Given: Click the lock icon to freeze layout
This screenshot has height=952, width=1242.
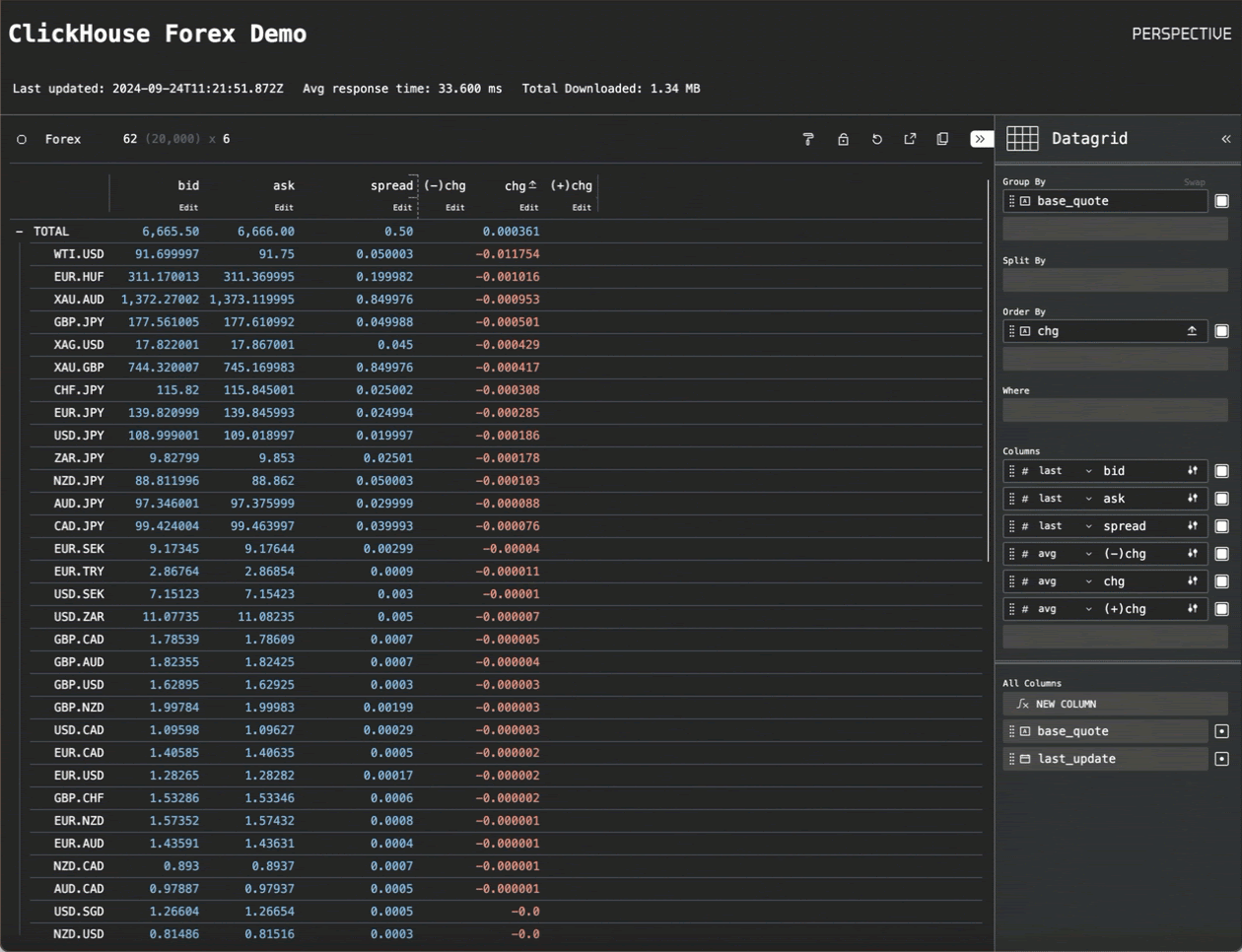Looking at the screenshot, I should tap(843, 139).
